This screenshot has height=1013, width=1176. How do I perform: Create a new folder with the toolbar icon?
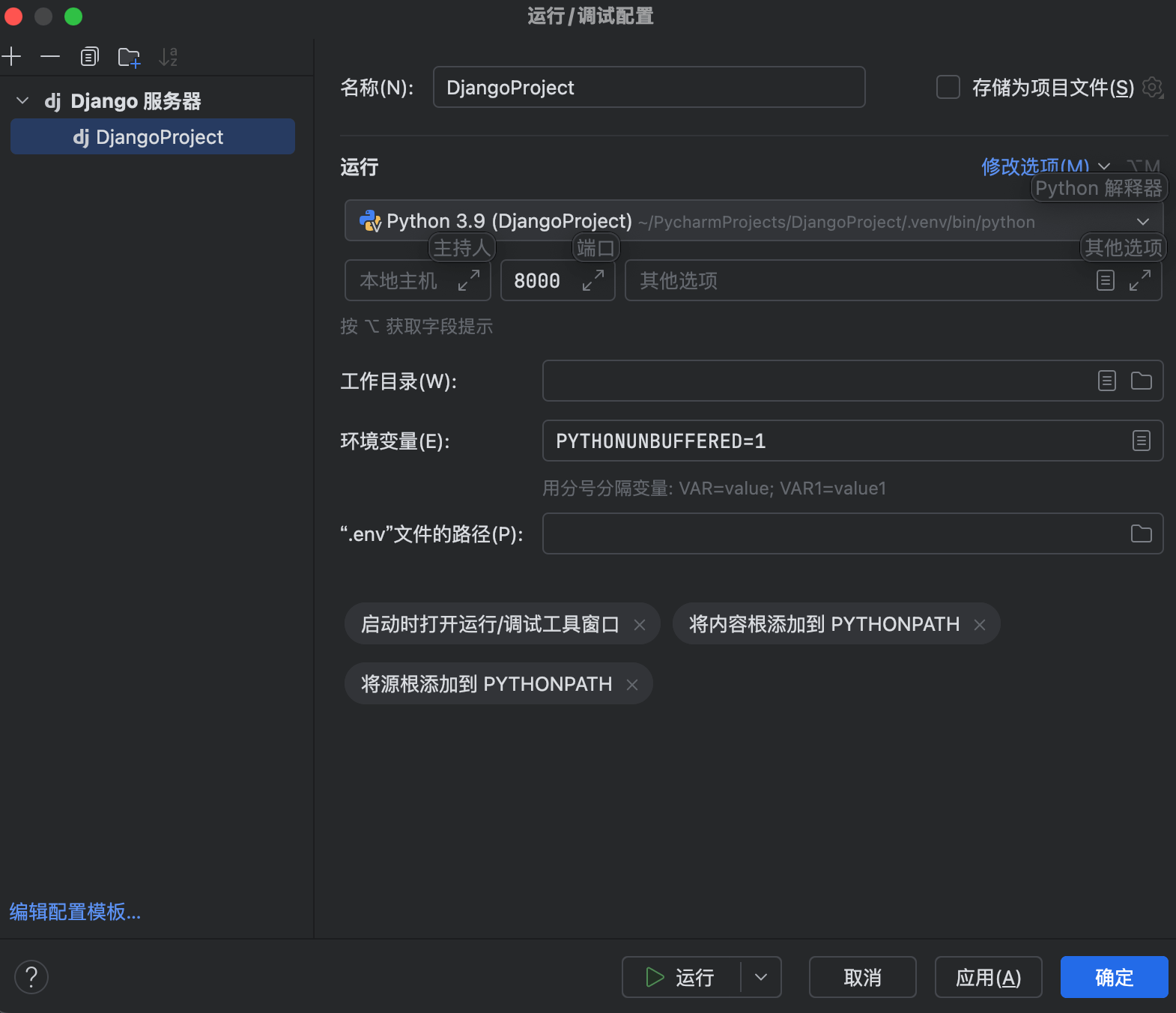point(129,57)
